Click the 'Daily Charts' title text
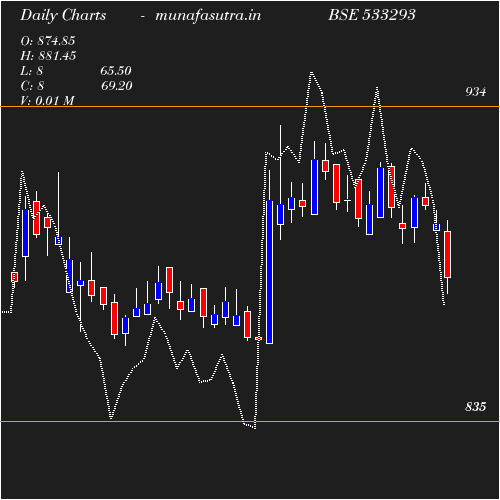Screen dimensions: 500x500 [x=63, y=16]
